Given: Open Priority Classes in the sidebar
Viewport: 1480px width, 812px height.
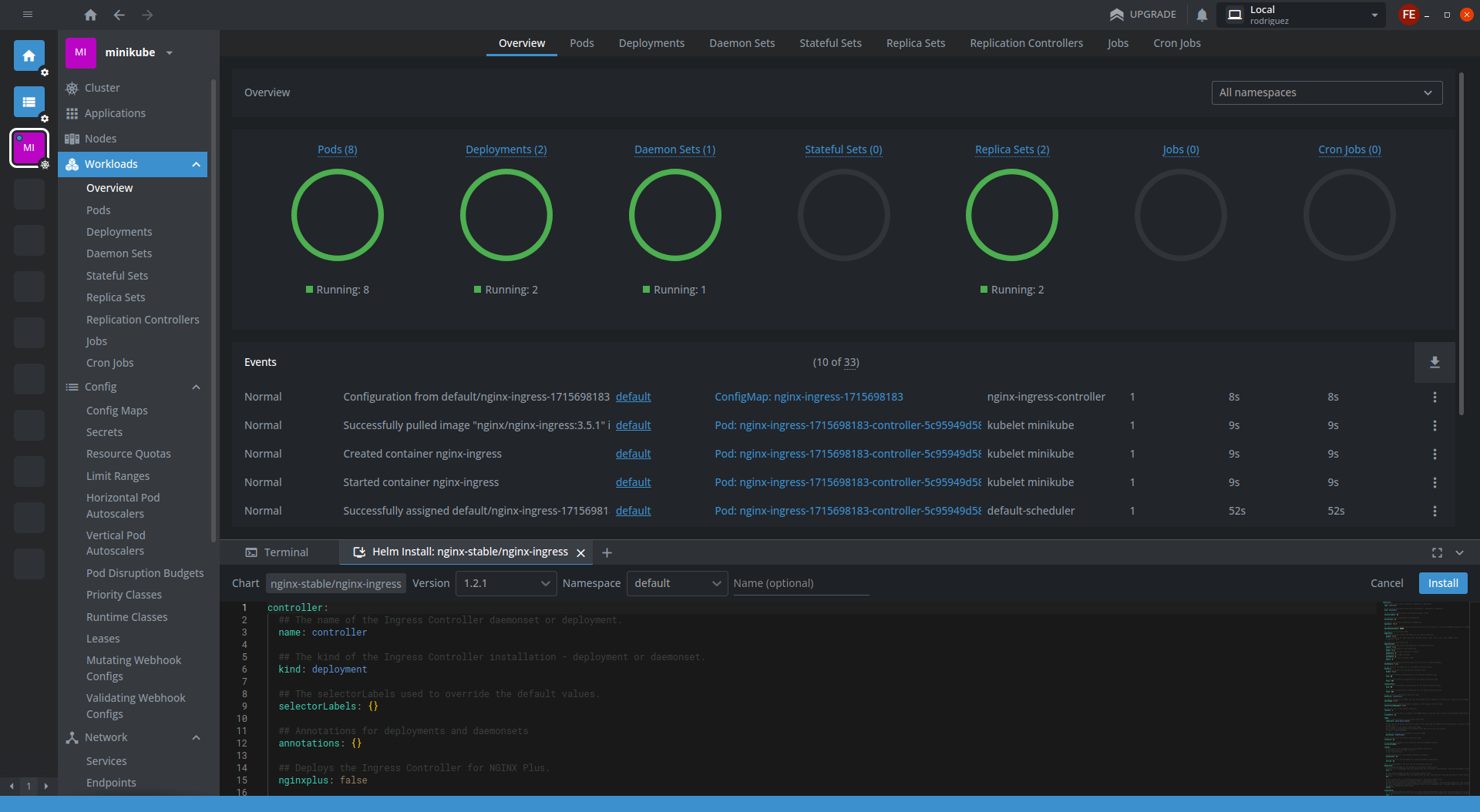Looking at the screenshot, I should pos(123,595).
